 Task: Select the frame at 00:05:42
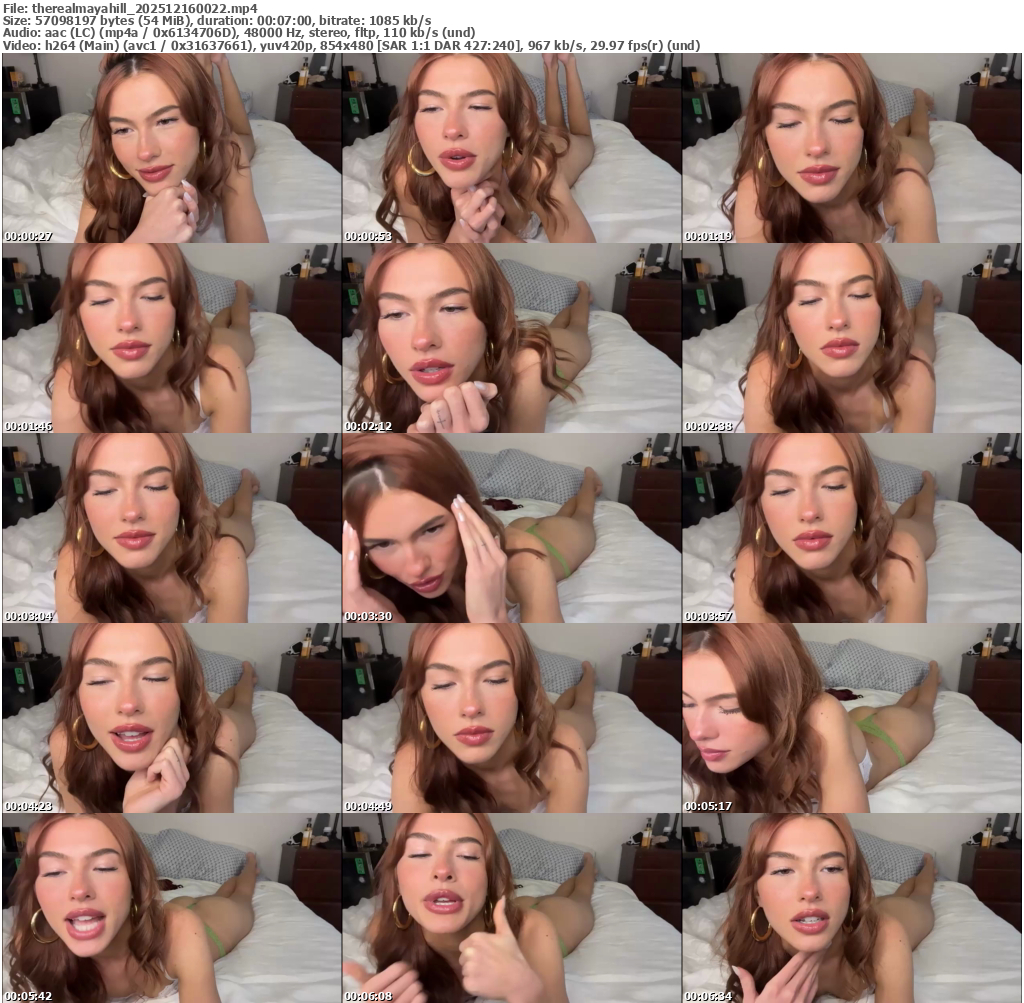tap(171, 908)
